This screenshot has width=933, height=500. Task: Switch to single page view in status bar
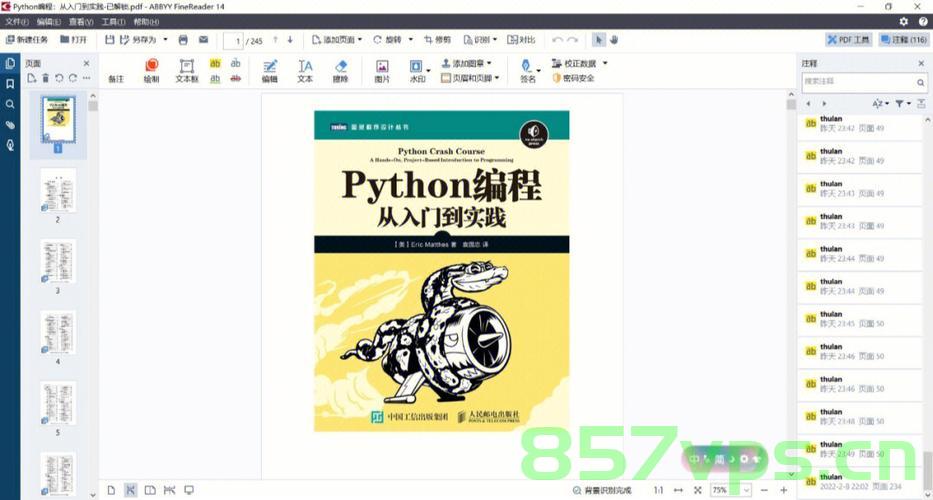(x=111, y=490)
